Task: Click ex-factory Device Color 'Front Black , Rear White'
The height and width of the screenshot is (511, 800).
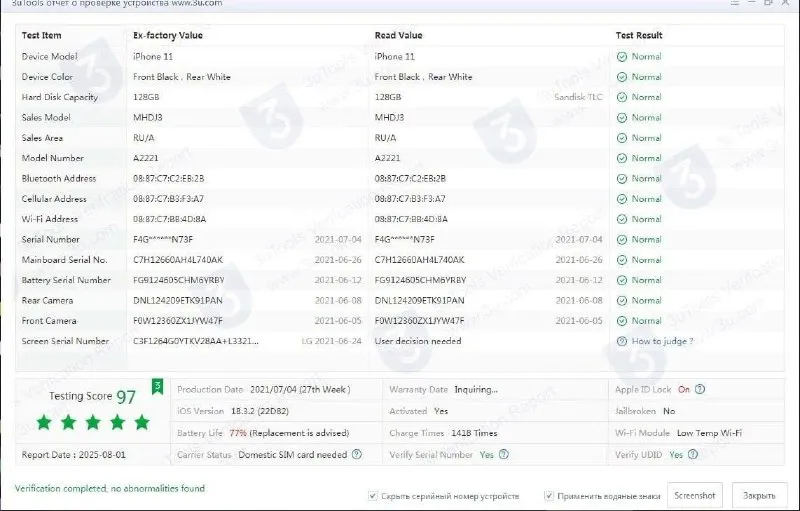Action: pyautogui.click(x=182, y=77)
